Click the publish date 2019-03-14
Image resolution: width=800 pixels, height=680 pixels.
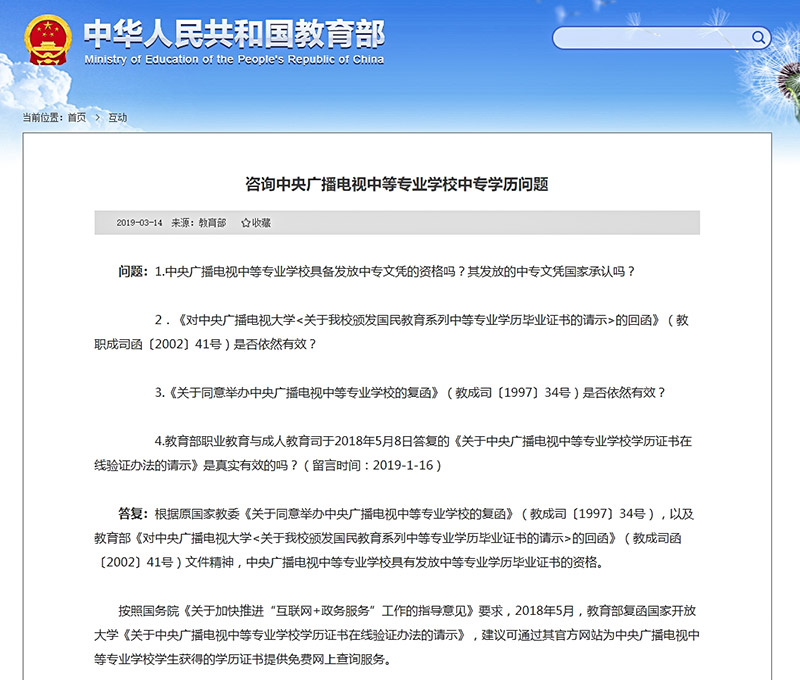(x=139, y=223)
